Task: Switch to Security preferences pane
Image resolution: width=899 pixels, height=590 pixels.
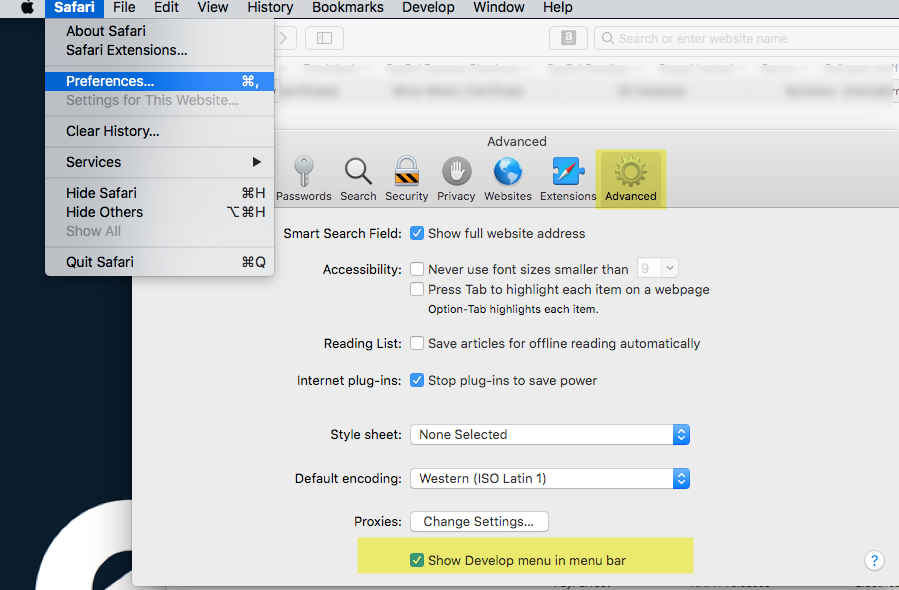Action: pyautogui.click(x=406, y=179)
